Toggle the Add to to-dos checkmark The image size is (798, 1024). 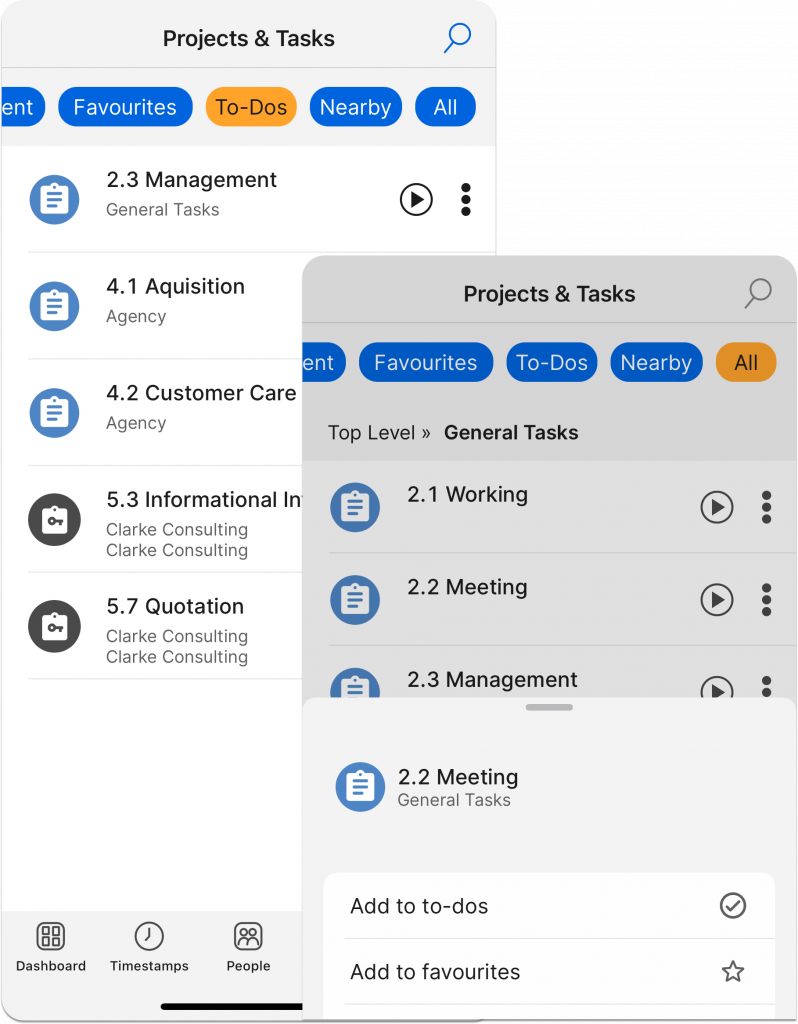[733, 906]
